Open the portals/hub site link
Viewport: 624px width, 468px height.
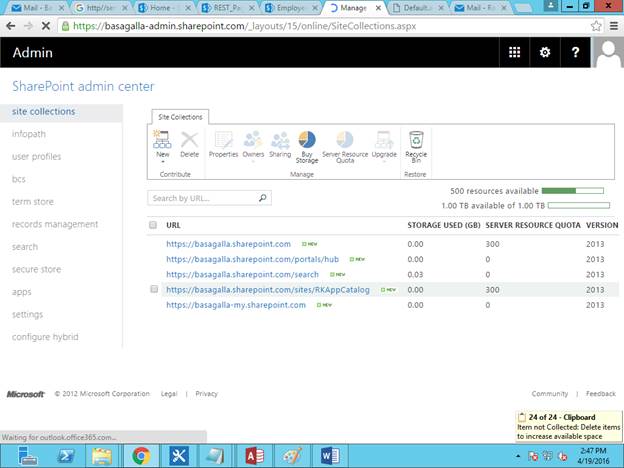click(x=253, y=259)
